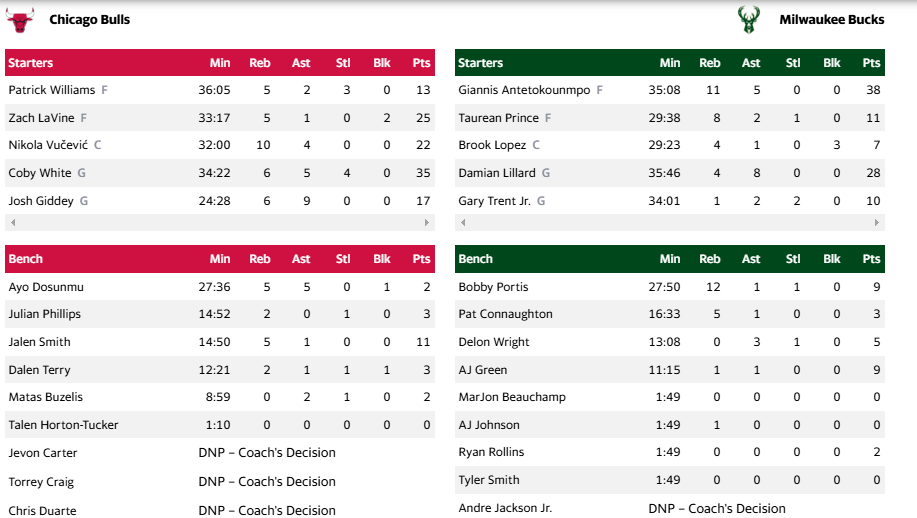The image size is (917, 518).
Task: Click left scroll arrow under Bulls starters
Action: 11,222
